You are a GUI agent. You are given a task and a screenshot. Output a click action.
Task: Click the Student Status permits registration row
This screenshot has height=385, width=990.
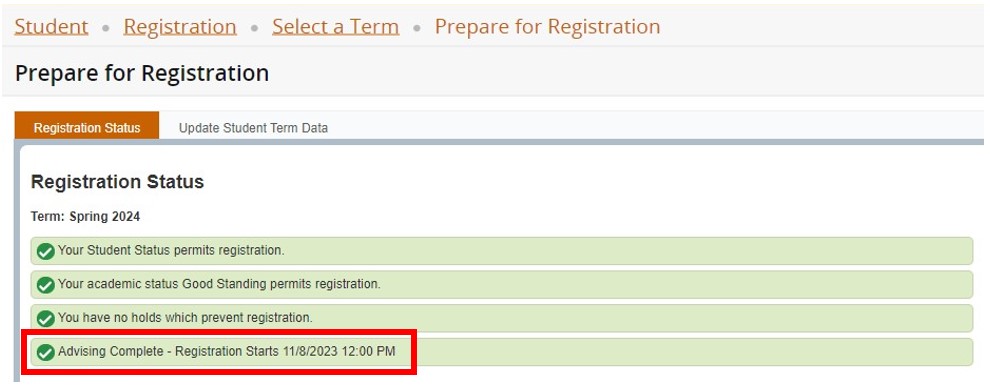pos(502,251)
